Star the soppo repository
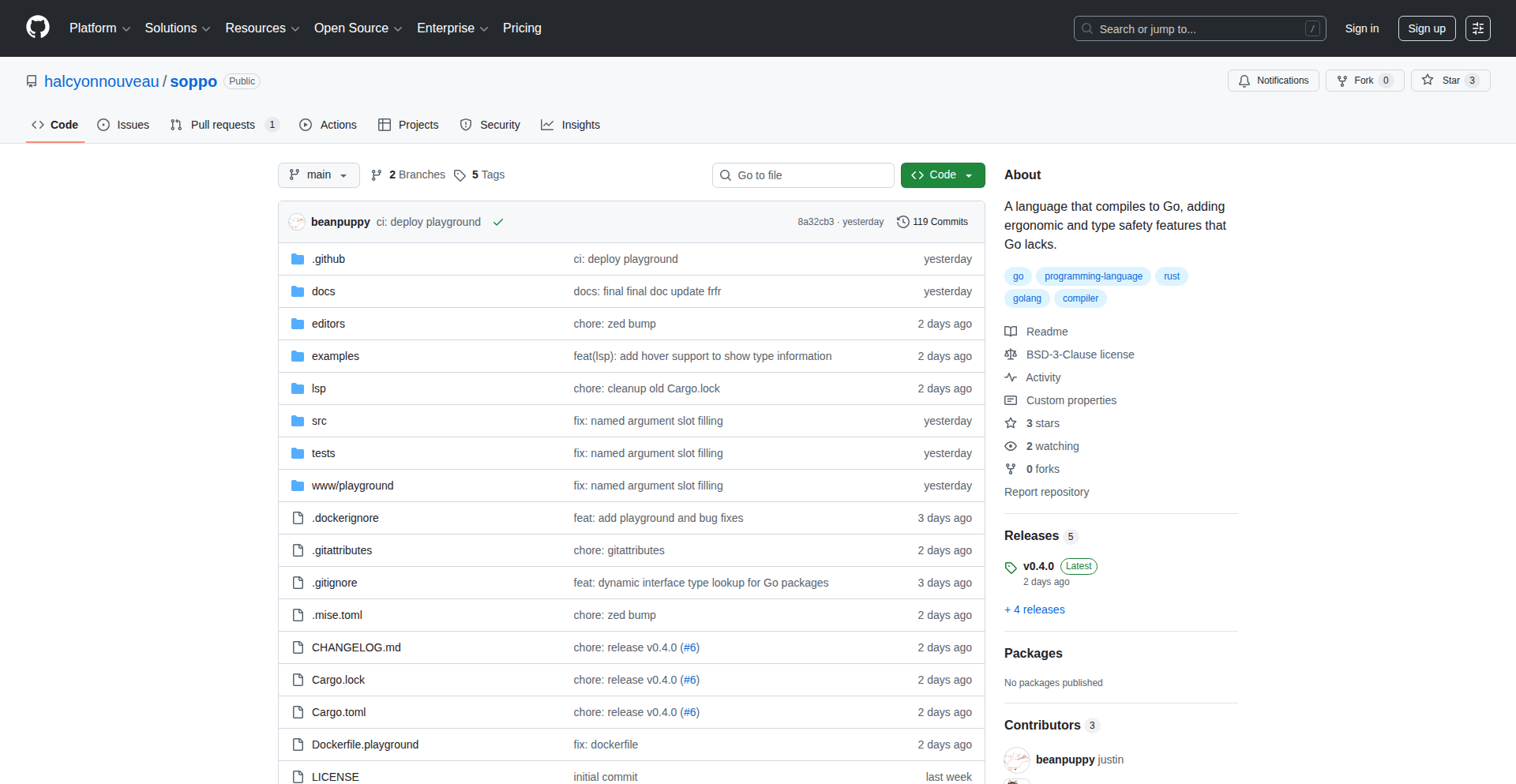 click(x=1450, y=80)
